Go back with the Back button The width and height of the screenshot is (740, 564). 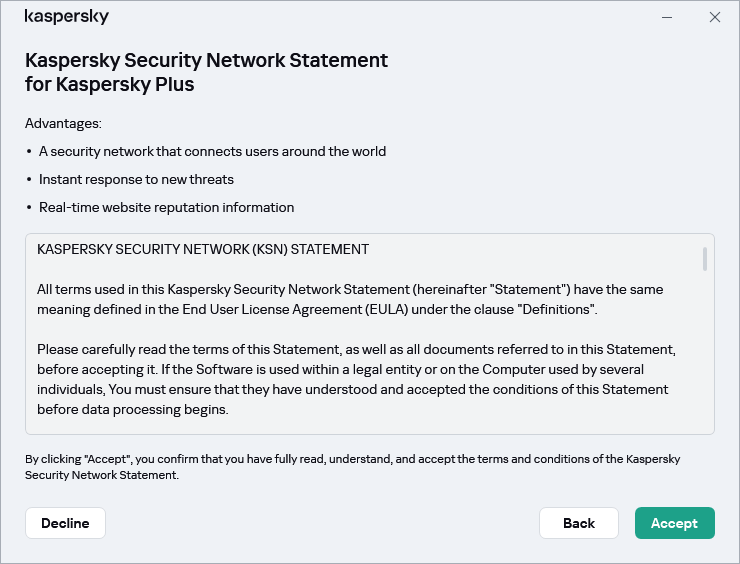[578, 523]
